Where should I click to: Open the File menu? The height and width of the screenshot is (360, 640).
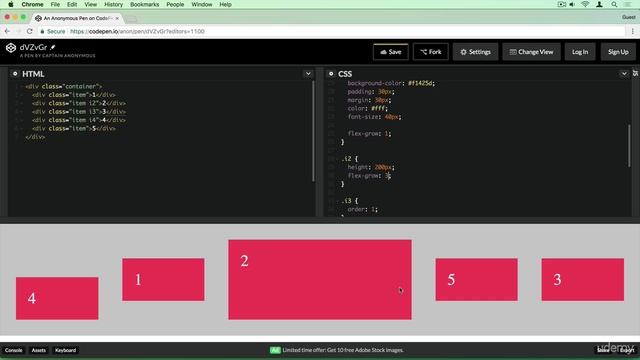pos(55,4)
